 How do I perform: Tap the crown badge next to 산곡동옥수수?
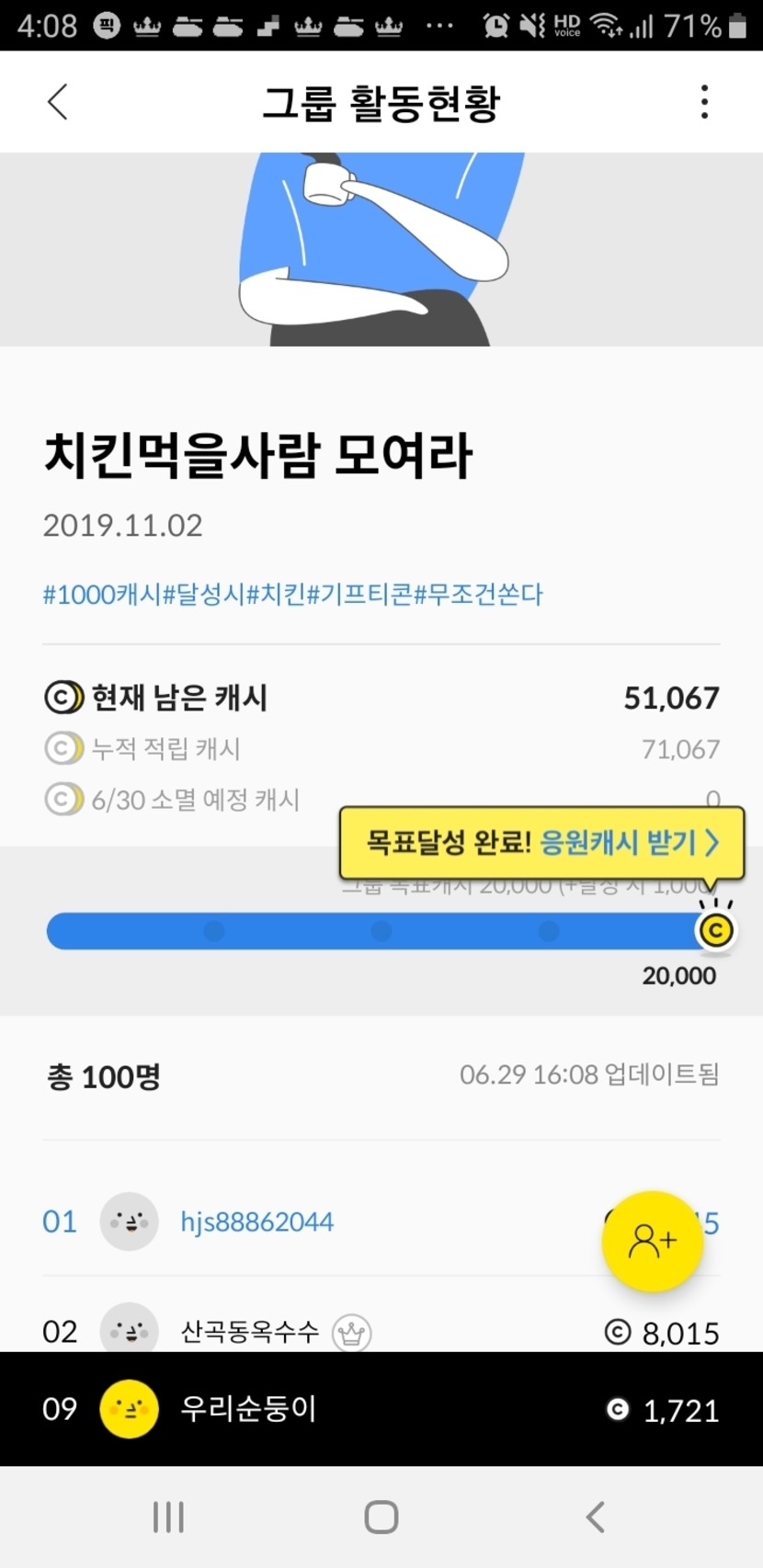(x=351, y=1332)
